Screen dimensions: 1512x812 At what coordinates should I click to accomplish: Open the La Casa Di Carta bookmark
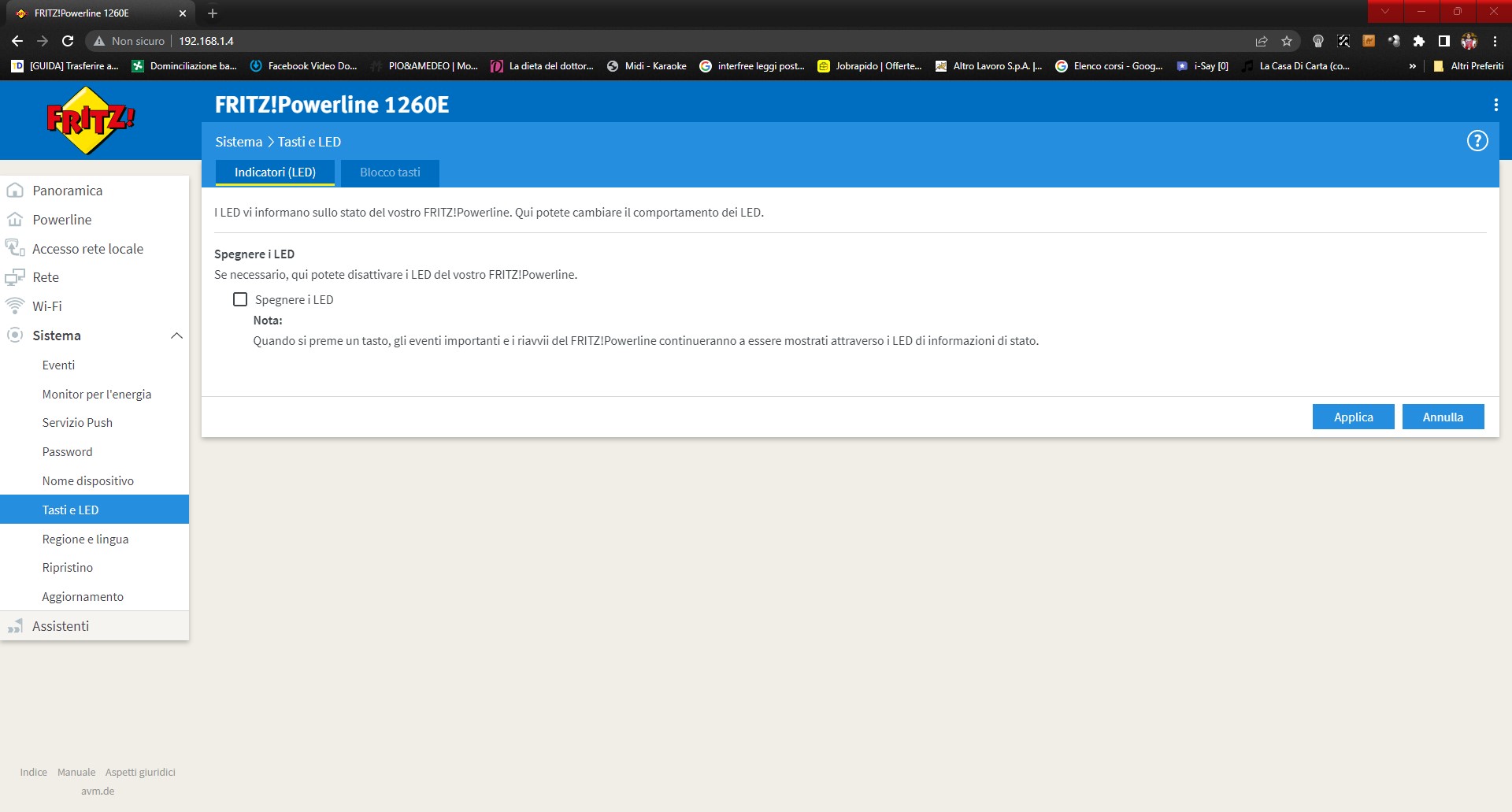click(1295, 66)
